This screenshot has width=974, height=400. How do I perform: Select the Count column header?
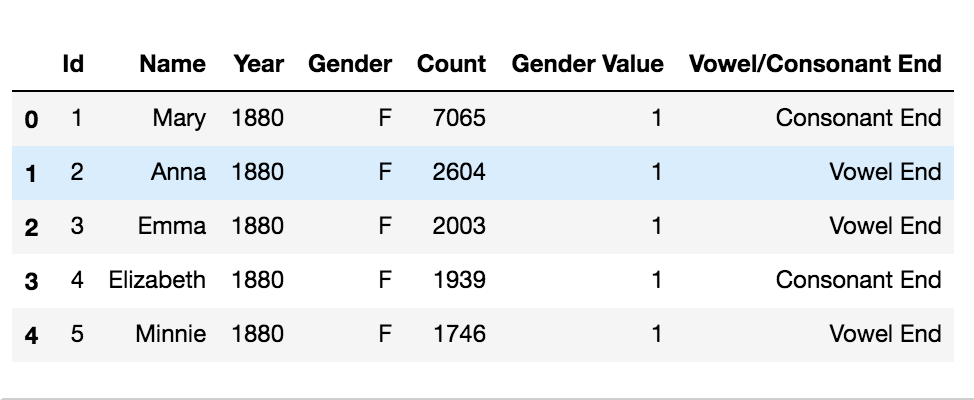point(451,64)
